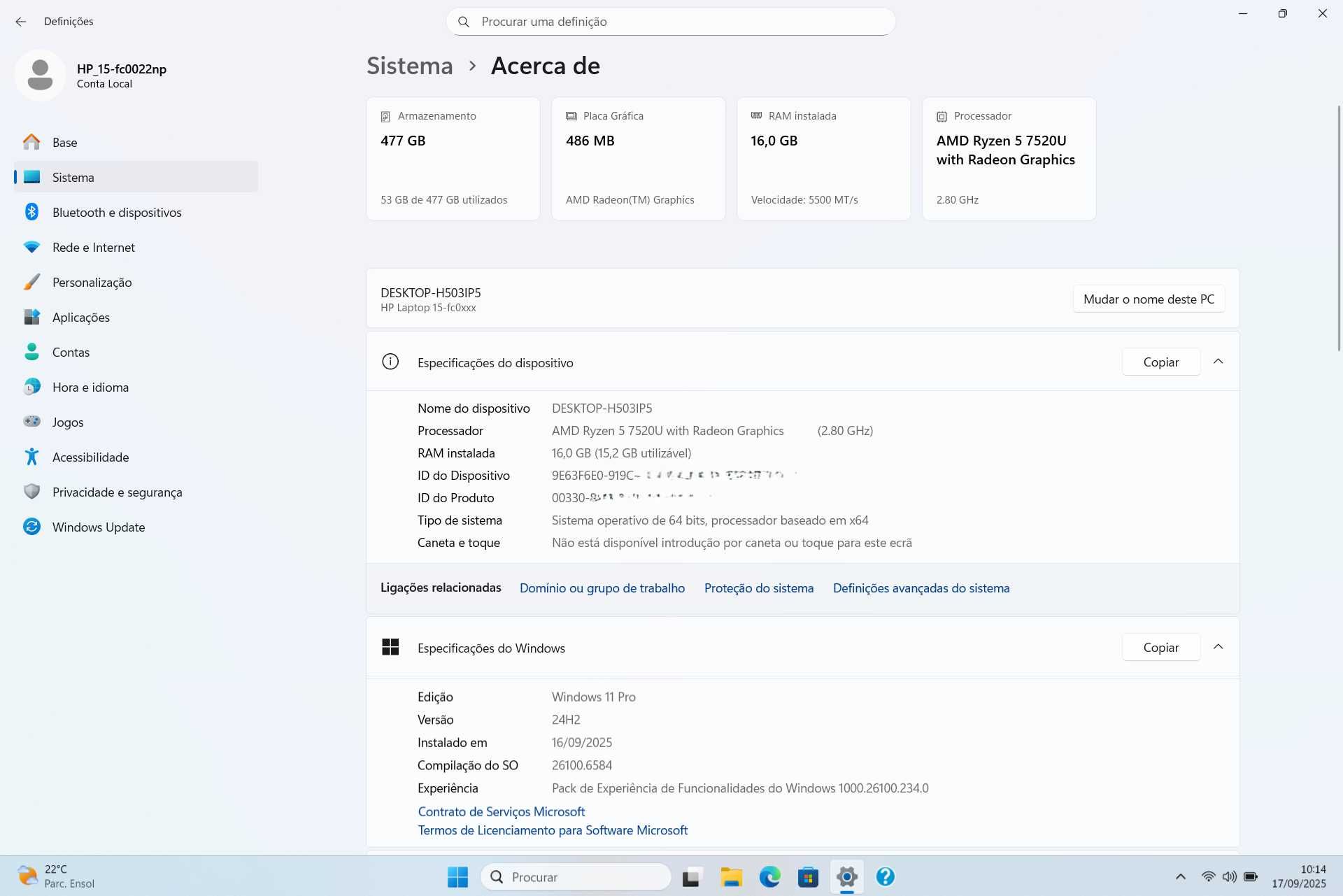Show hidden tray icons chevron
Viewport: 1343px width, 896px height.
(1181, 876)
